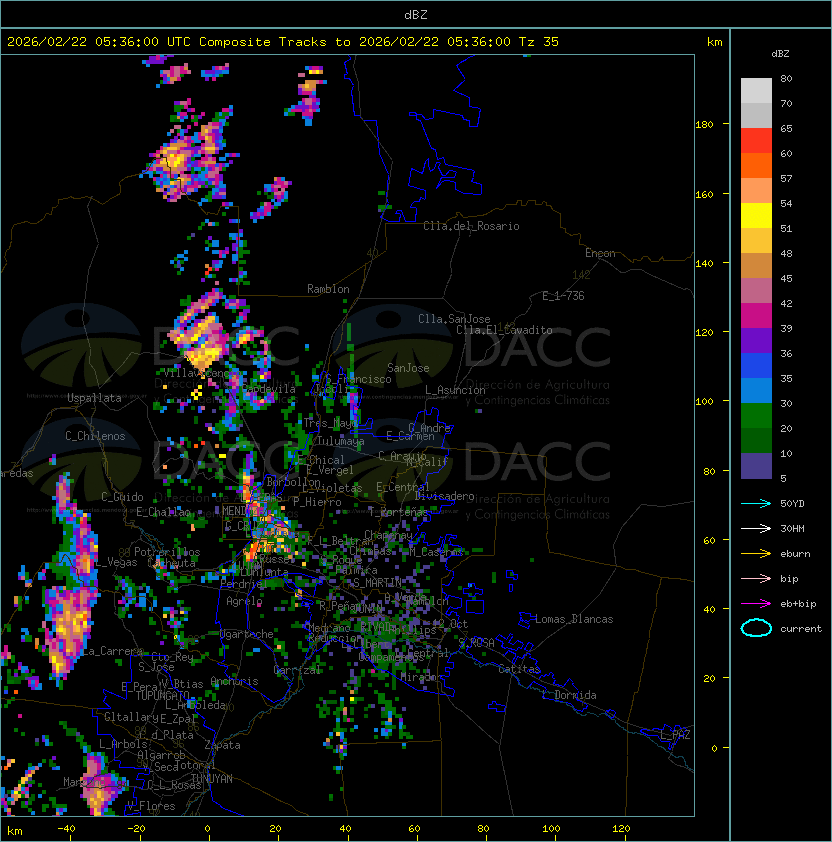Click the 'eb+bip' legend label
832x842 pixels.
tap(798, 604)
